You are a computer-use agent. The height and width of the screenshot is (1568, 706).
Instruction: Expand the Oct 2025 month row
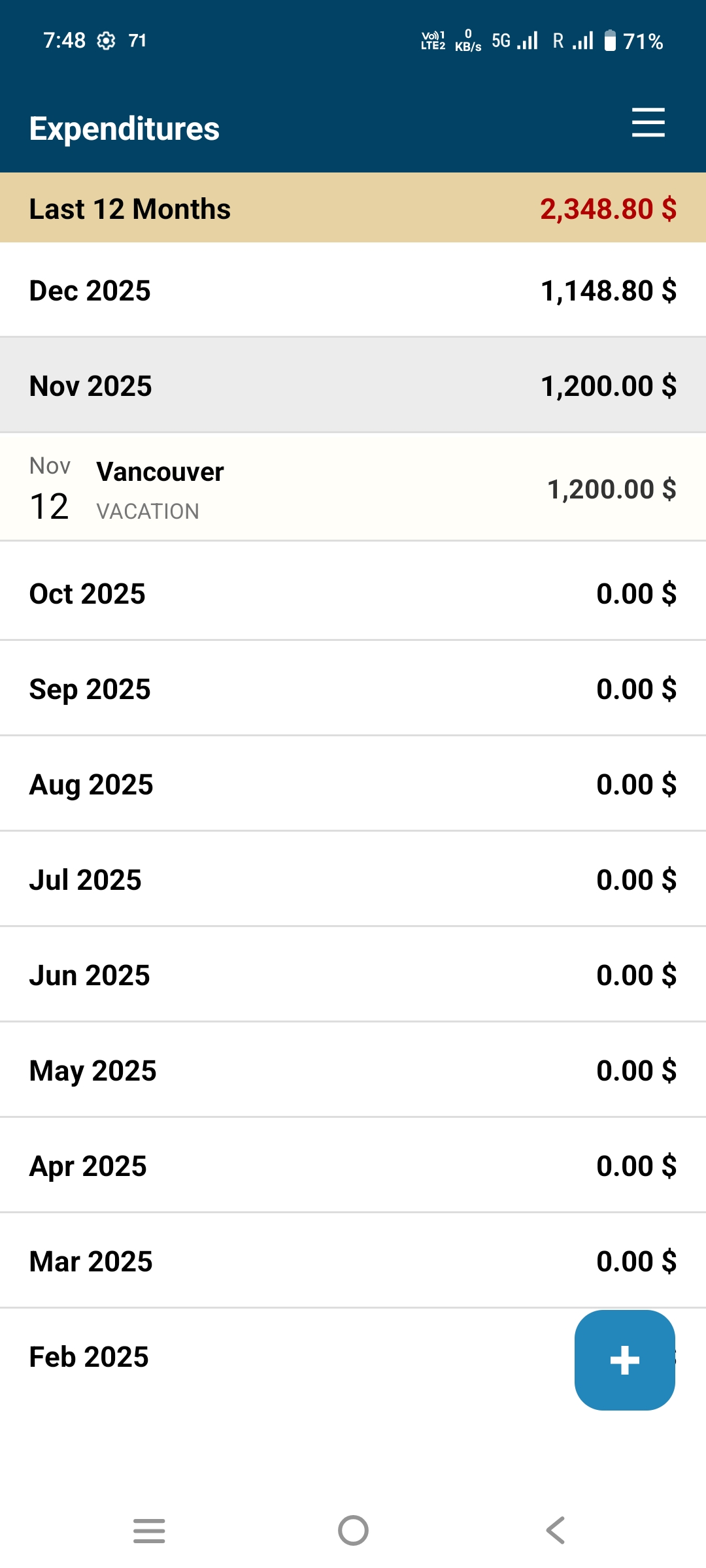353,593
